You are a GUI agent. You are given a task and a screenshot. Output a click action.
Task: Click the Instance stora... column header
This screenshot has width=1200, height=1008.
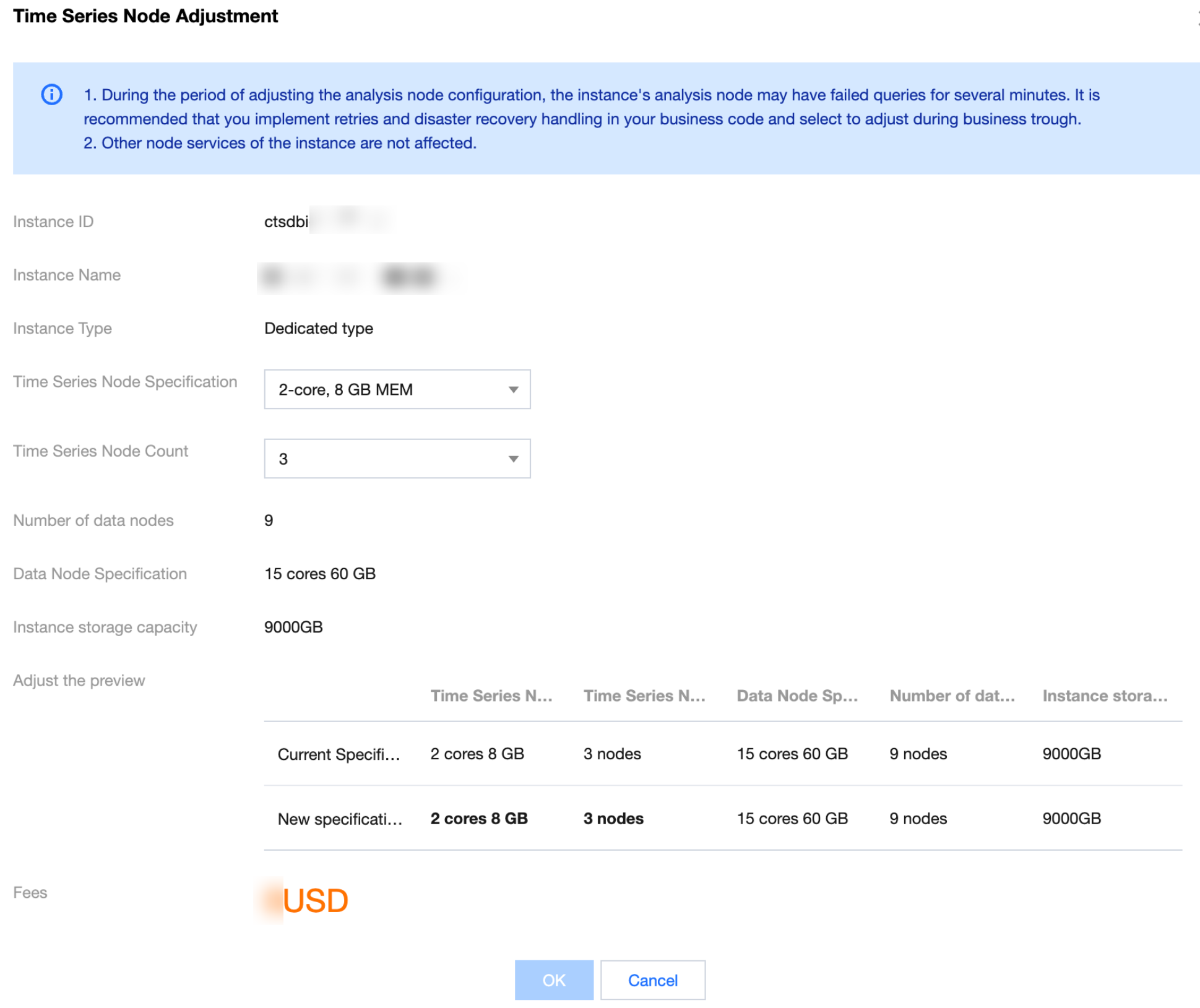(1105, 696)
